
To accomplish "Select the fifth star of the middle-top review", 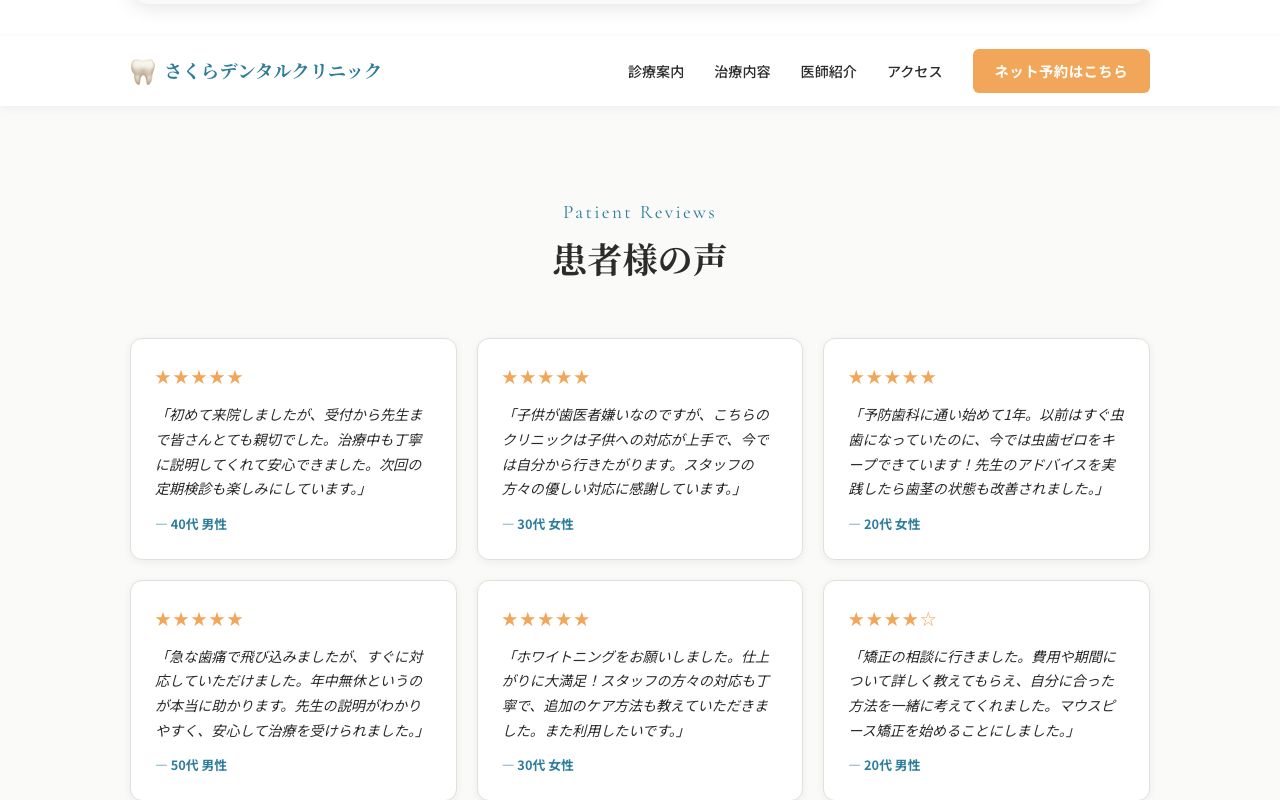I will (x=582, y=377).
